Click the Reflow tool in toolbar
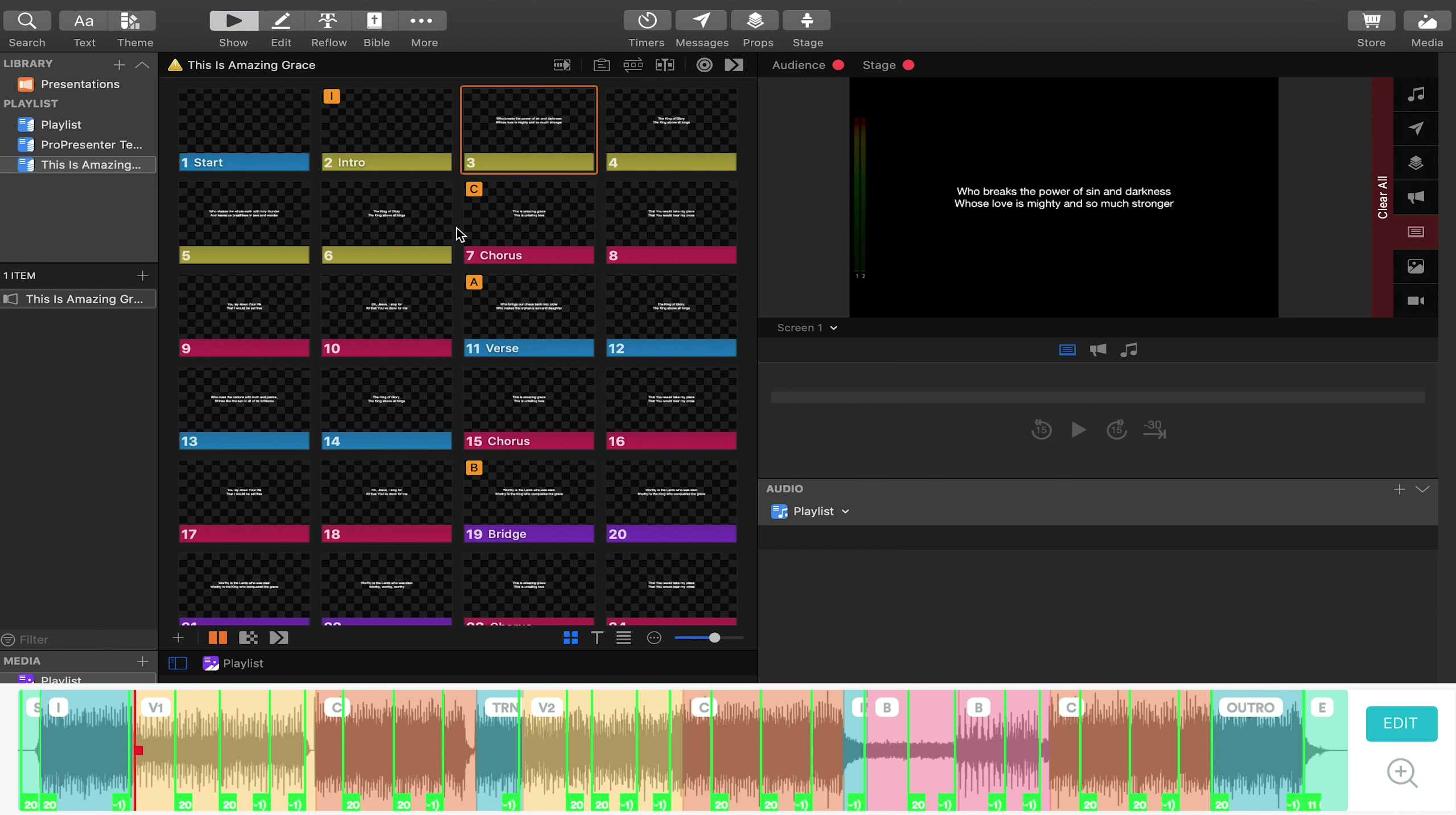The image size is (1456, 815). tap(328, 28)
